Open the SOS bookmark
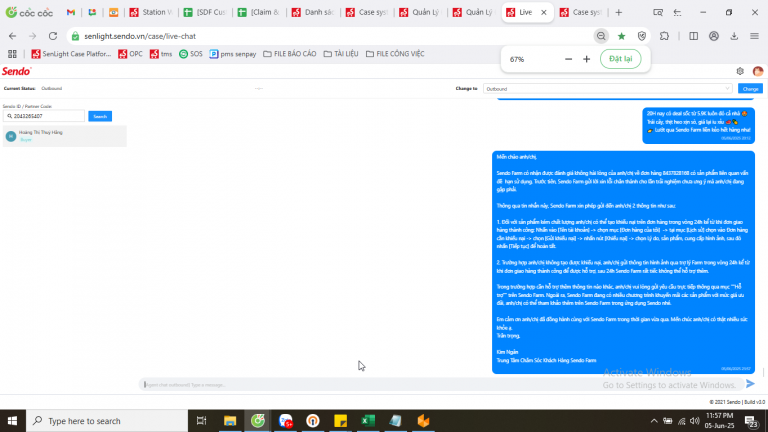 pyautogui.click(x=191, y=54)
